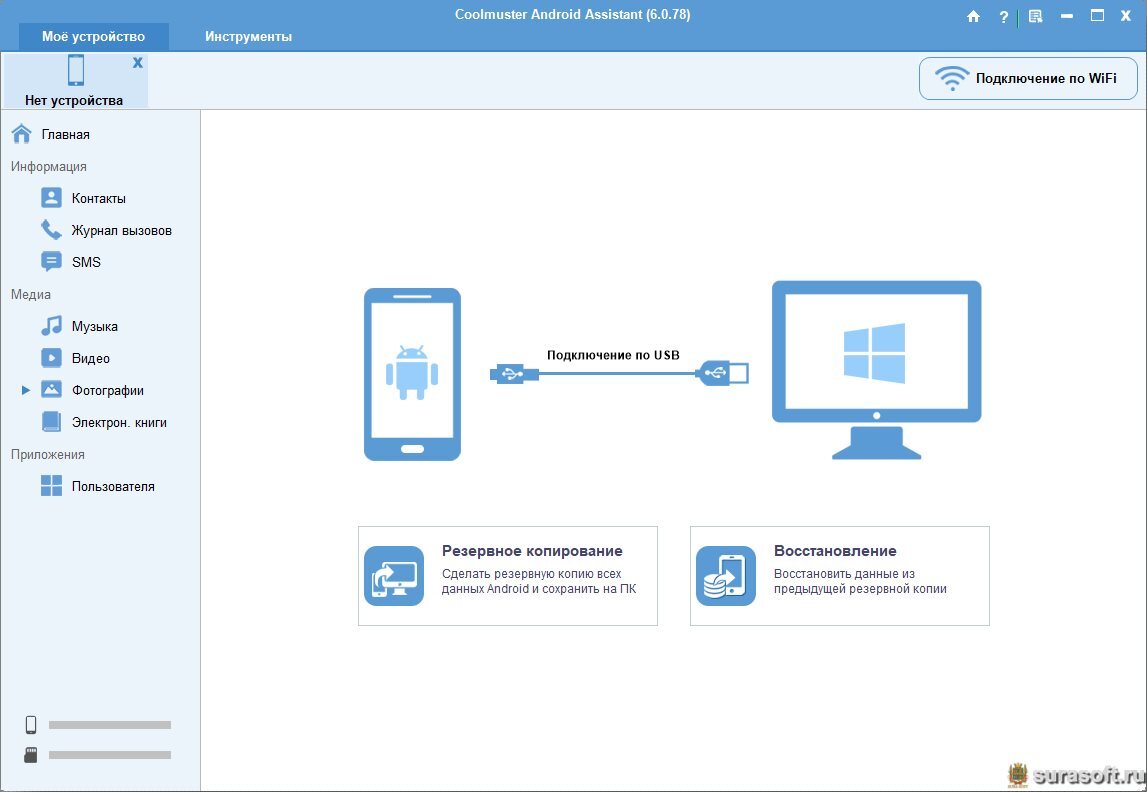Click the Электрон. книги book icon
This screenshot has width=1147, height=792.
point(51,422)
